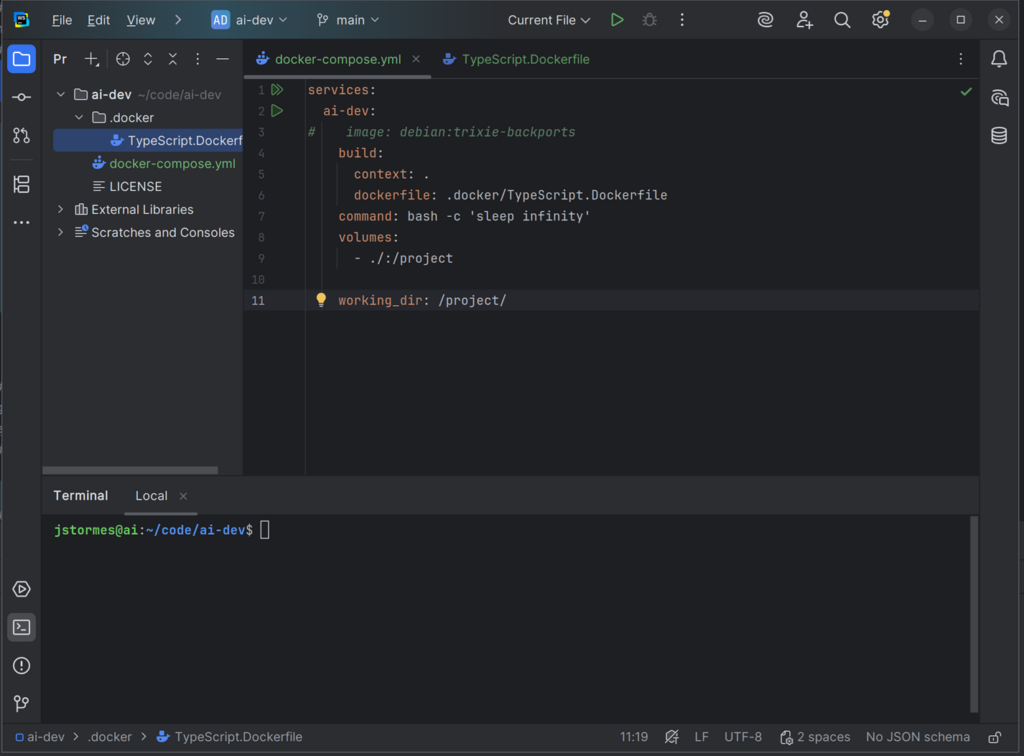
Task: Show the Problems tool window
Action: 21,665
